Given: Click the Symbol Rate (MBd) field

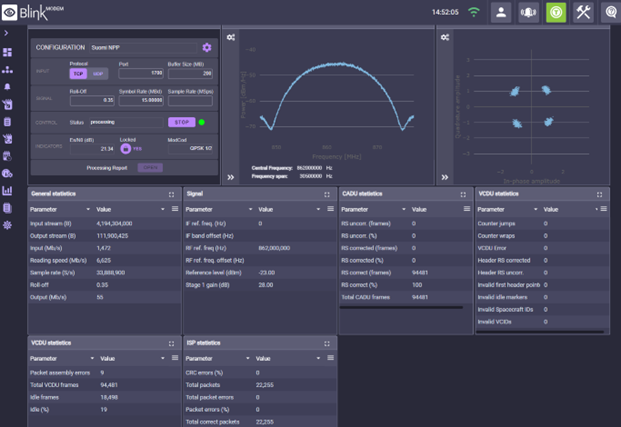Looking at the screenshot, I should coord(141,101).
